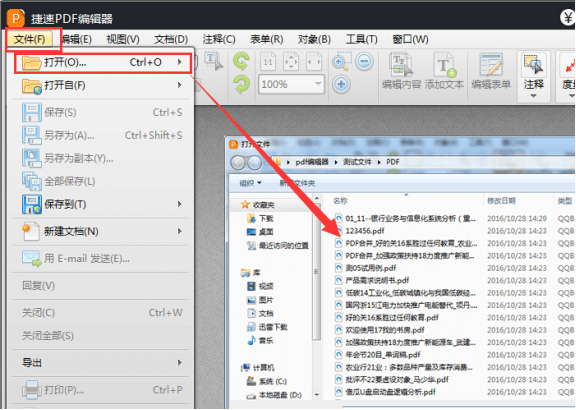Sort files by 修改日期 column header
This screenshot has height=410, width=576.
[501, 201]
